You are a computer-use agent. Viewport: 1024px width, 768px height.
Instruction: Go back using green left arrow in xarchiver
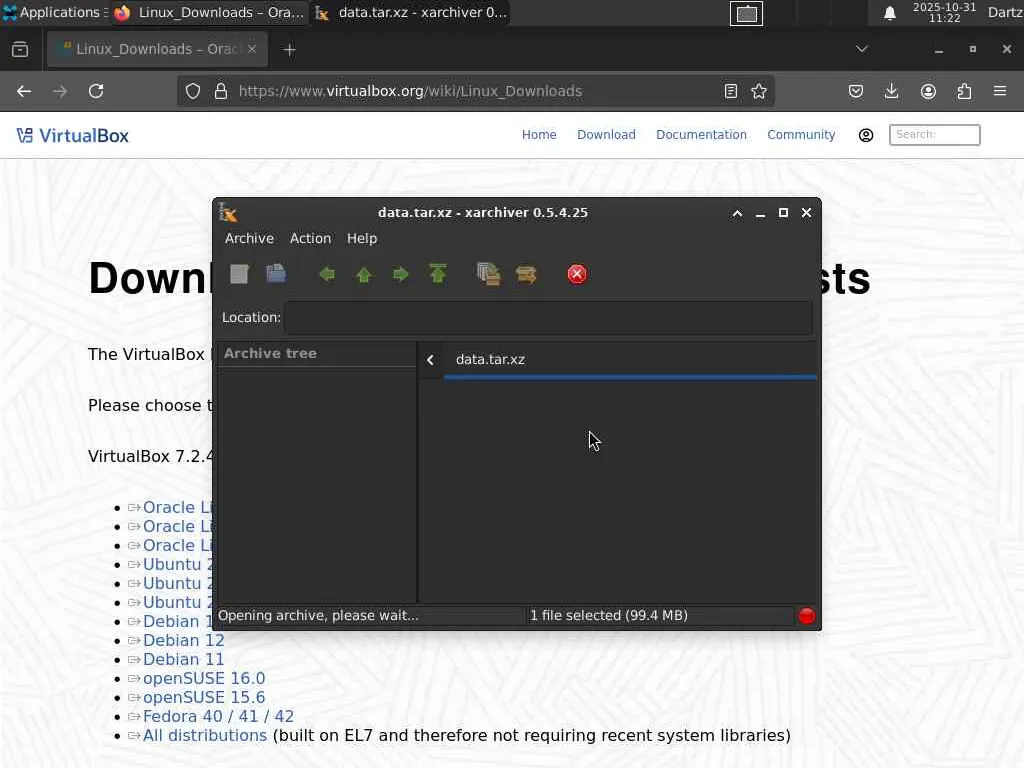(327, 274)
